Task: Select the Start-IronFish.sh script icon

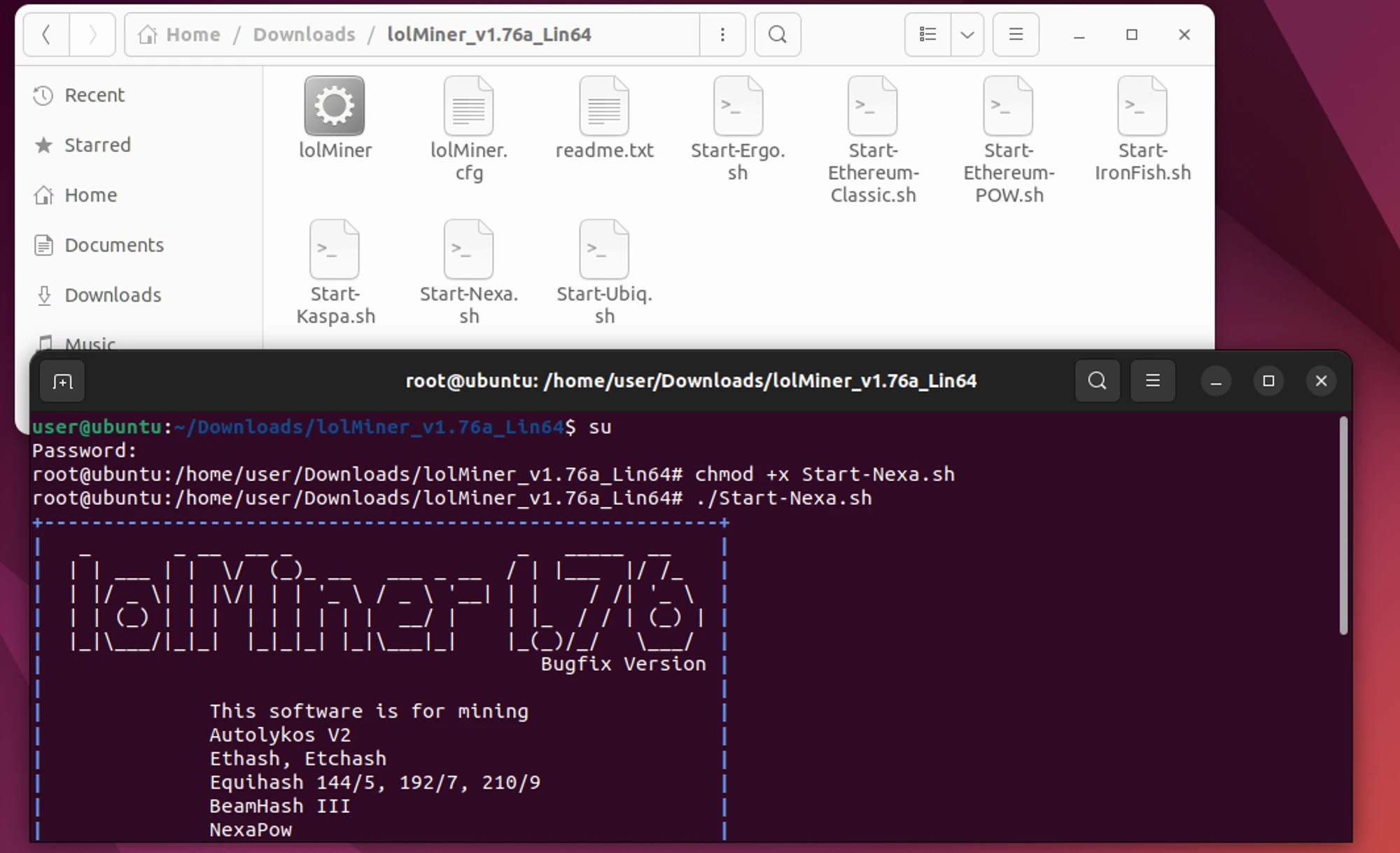Action: [1142, 106]
